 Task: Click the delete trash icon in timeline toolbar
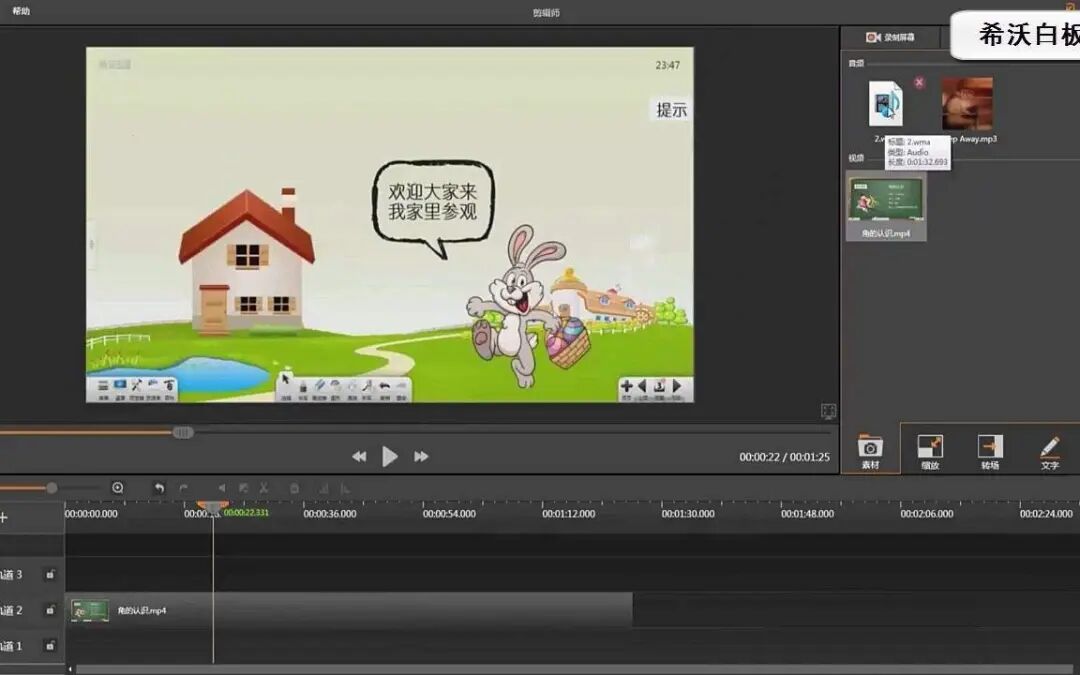click(x=294, y=488)
